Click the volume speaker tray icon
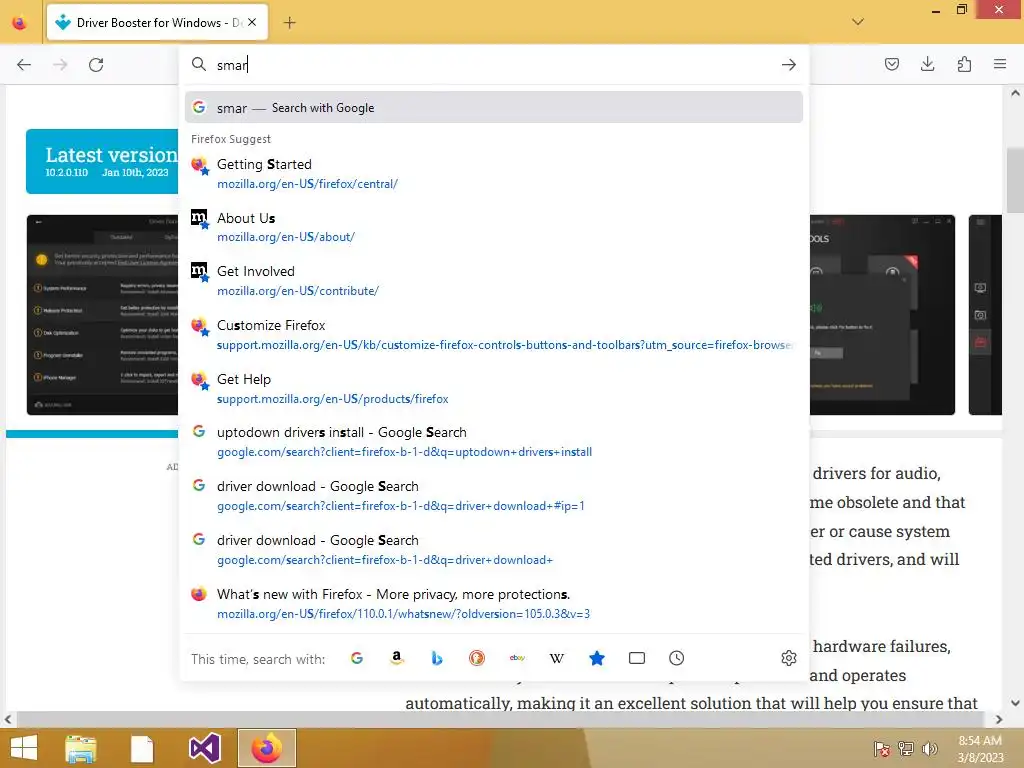Image resolution: width=1024 pixels, height=768 pixels. (x=930, y=749)
